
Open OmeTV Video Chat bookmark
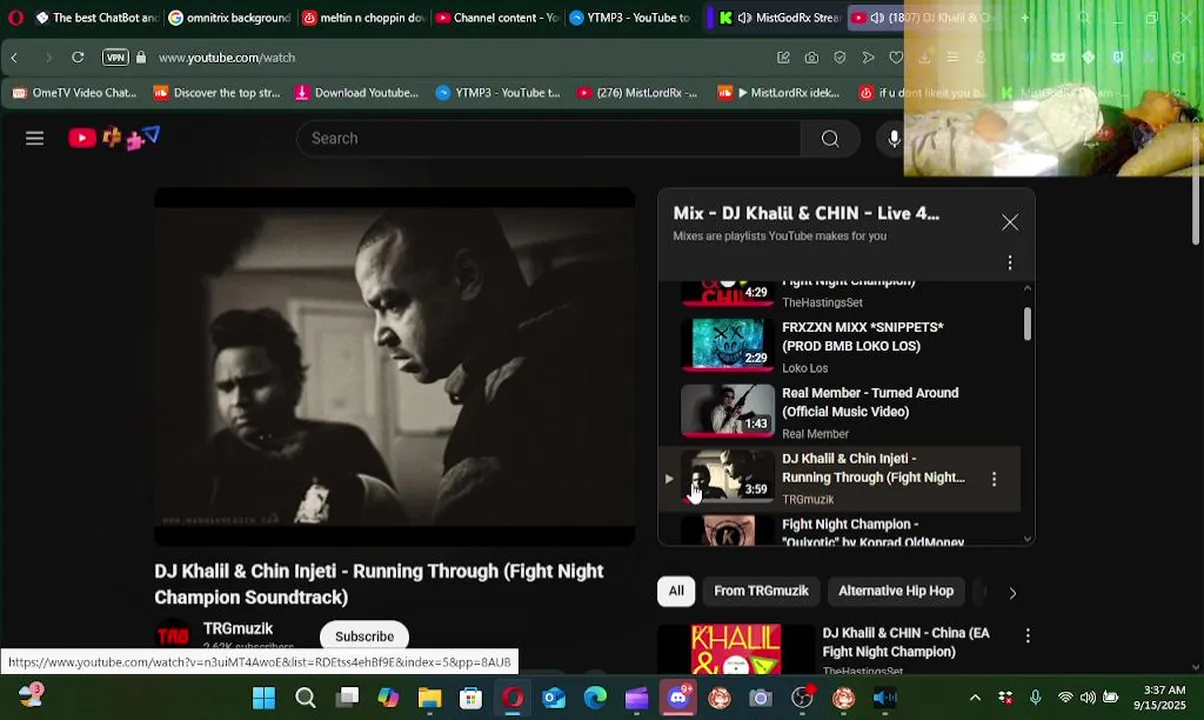[x=74, y=92]
